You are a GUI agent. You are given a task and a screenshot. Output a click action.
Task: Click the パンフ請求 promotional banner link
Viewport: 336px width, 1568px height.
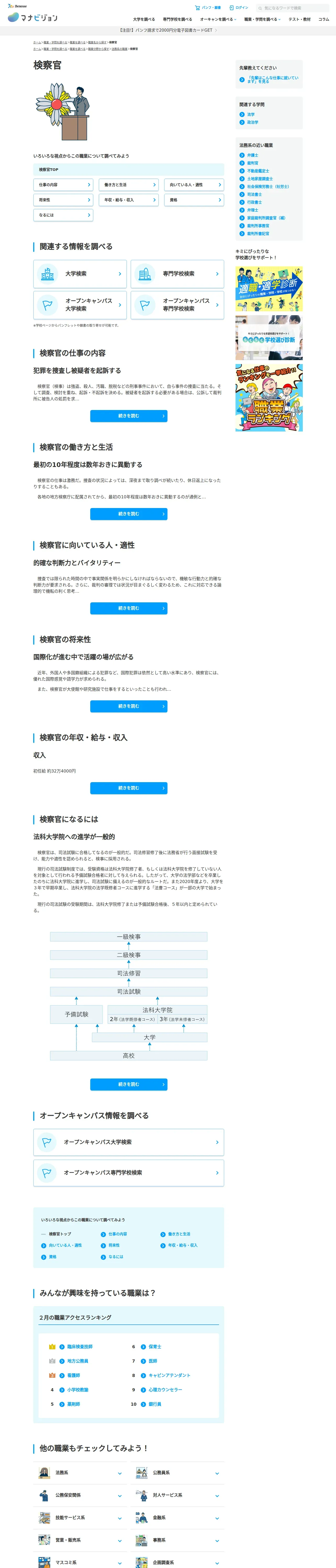coord(168,30)
